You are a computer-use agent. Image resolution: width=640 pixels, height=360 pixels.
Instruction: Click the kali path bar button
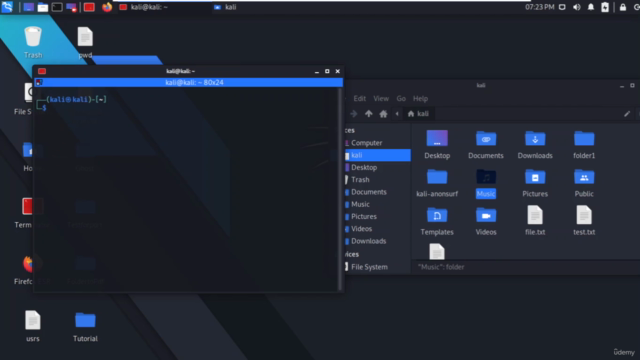coord(418,114)
